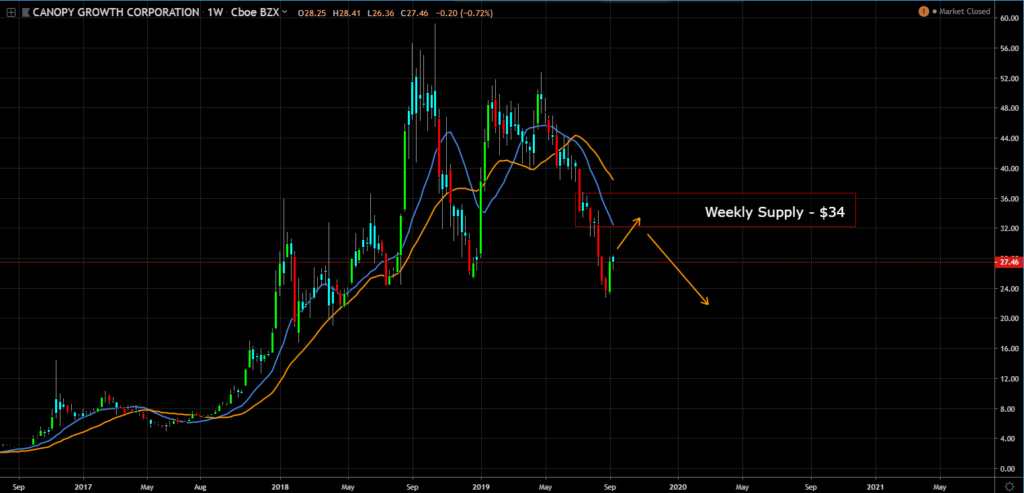Image resolution: width=1024 pixels, height=493 pixels.
Task: Click the flag icon beside Canopy Growth title
Action: [x=24, y=12]
